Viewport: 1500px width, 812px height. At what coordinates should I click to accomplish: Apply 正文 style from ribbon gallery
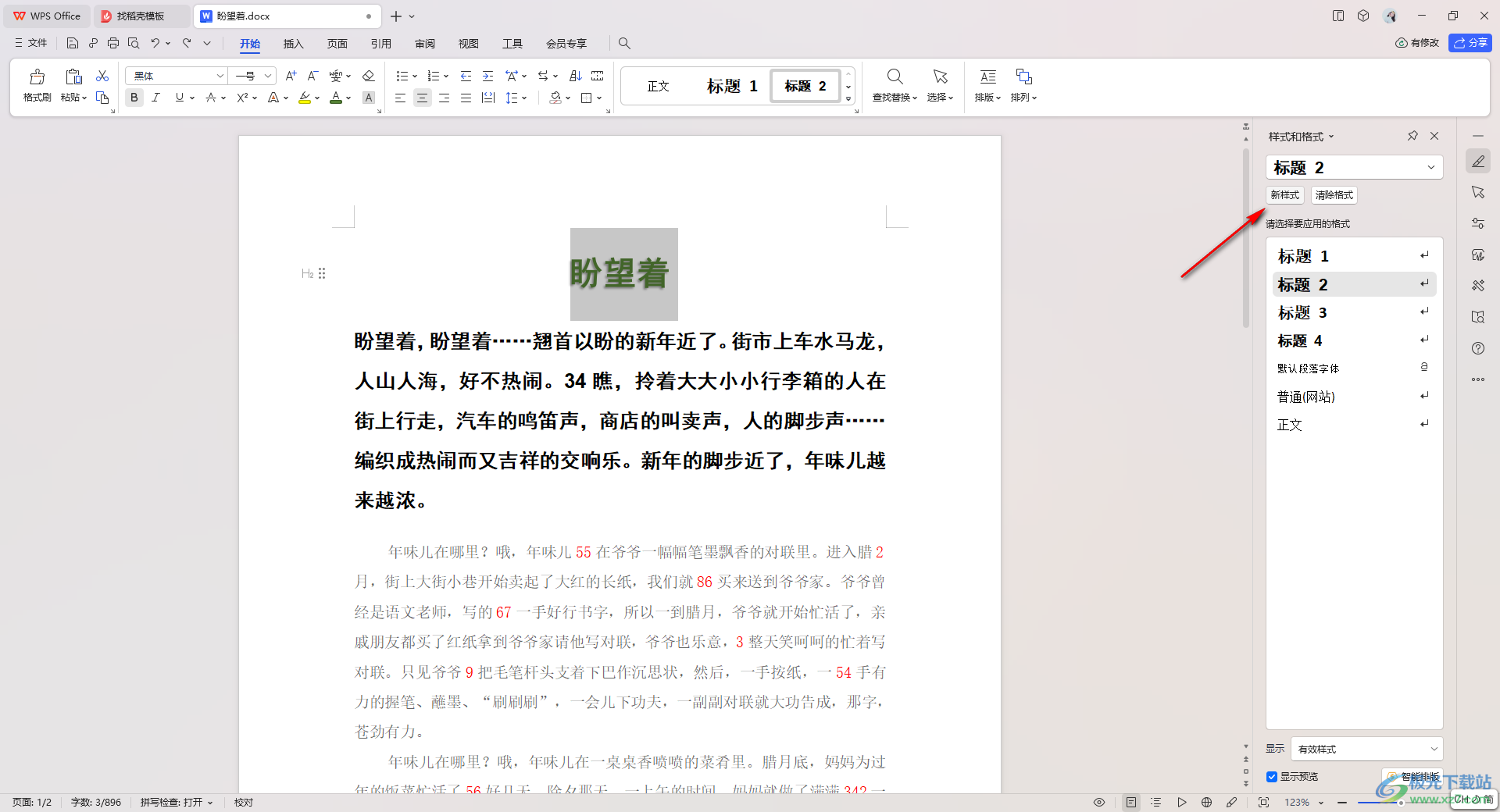659,86
